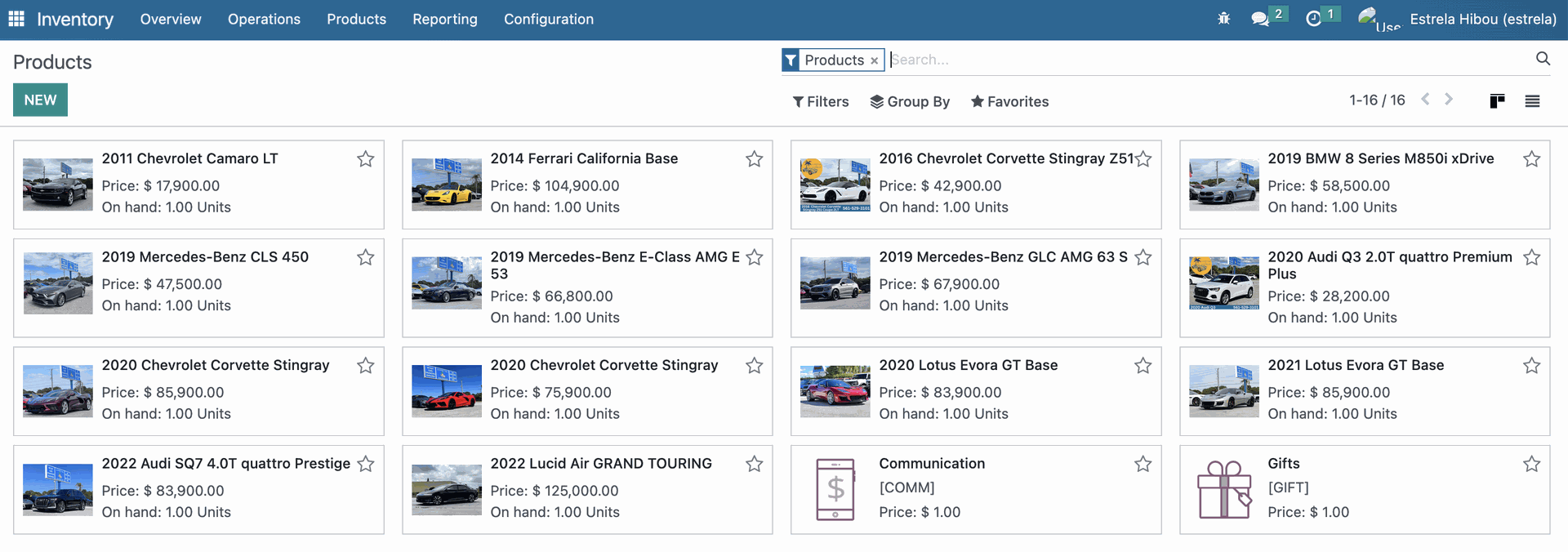The width and height of the screenshot is (1568, 552).
Task: Favorite the 2011 Chevrolet Camaro LT
Action: tap(366, 159)
